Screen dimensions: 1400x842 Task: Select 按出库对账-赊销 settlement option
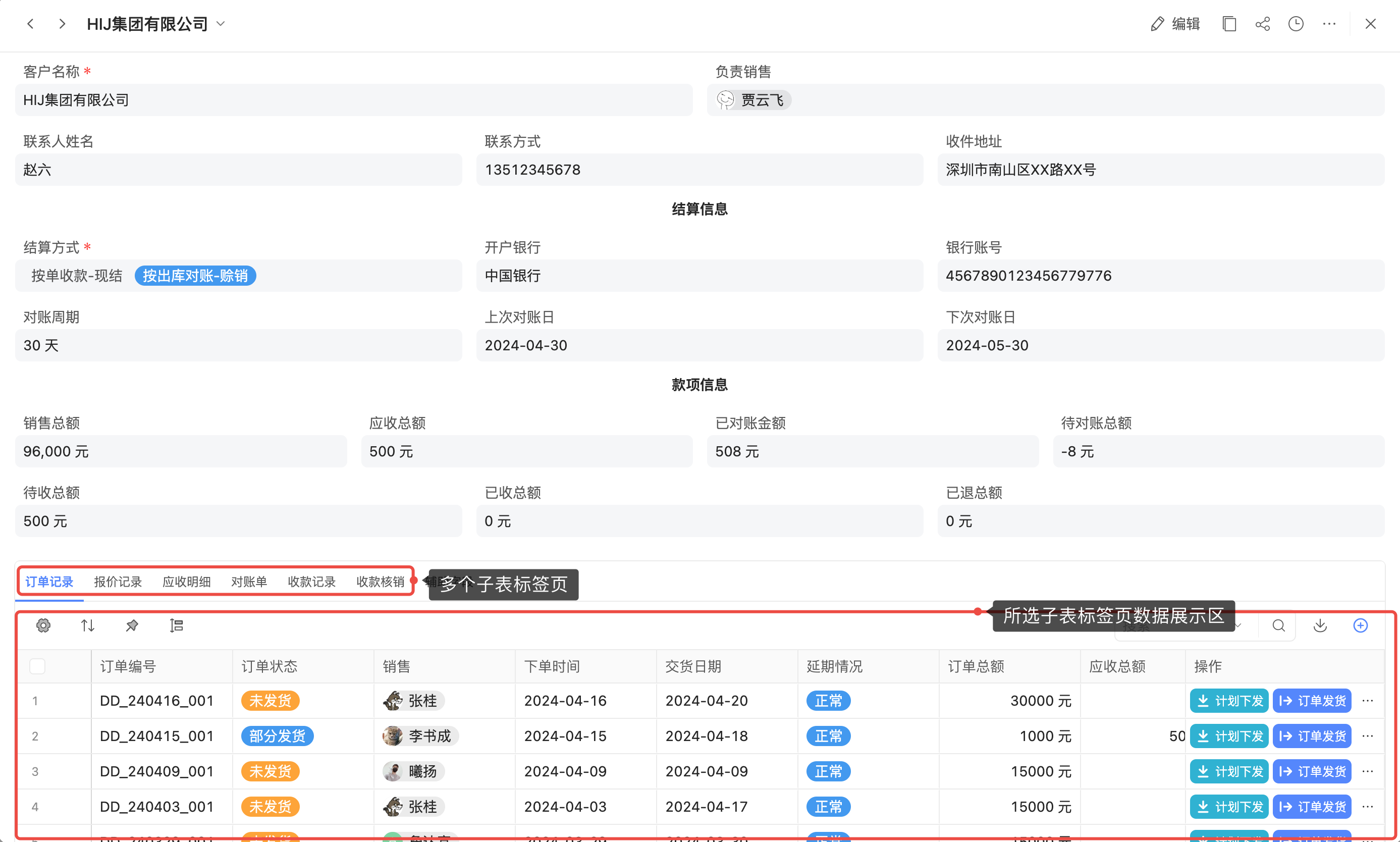[195, 276]
